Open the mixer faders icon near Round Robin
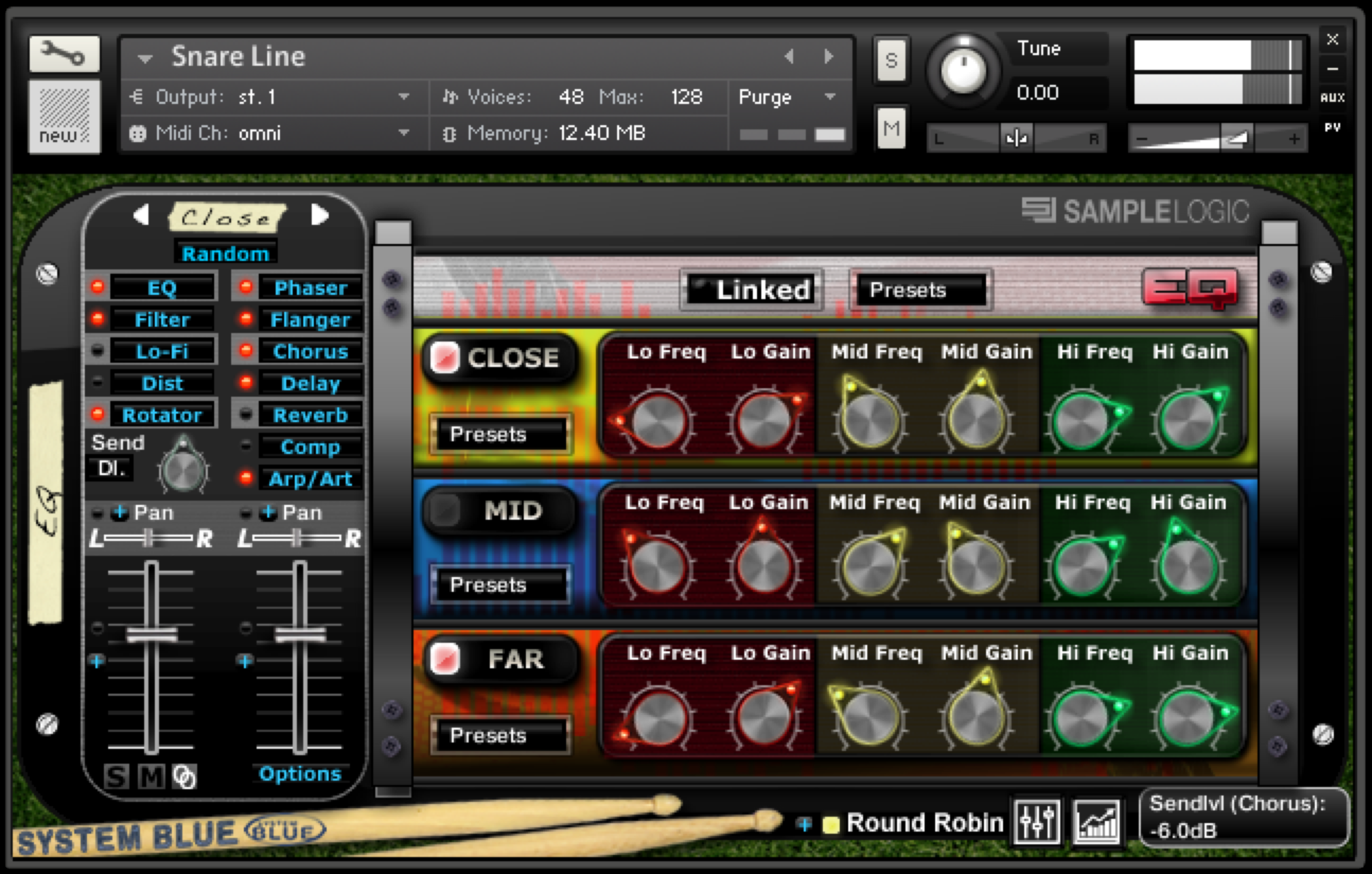1372x874 pixels. 1036,821
